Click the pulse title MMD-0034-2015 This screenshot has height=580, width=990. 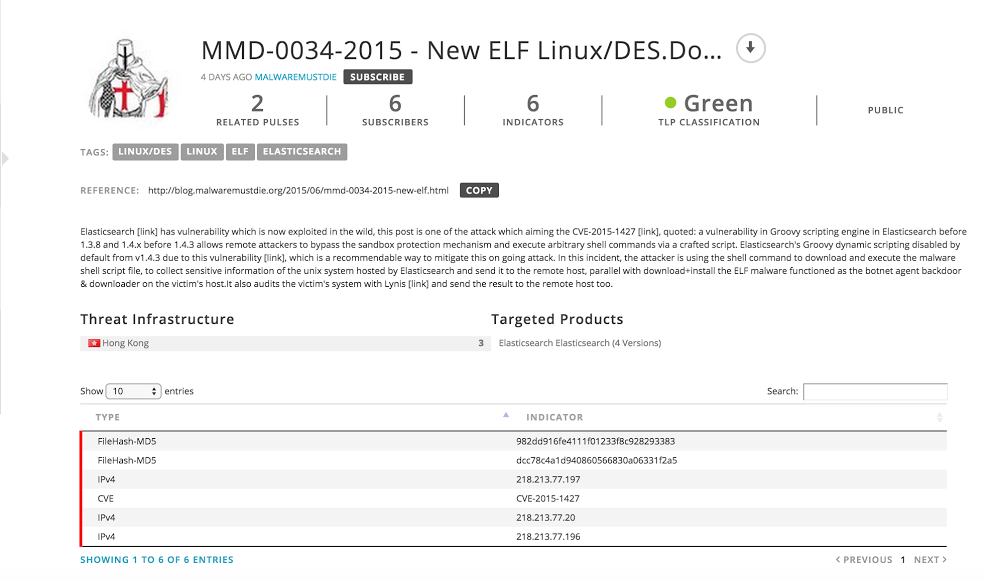click(461, 50)
